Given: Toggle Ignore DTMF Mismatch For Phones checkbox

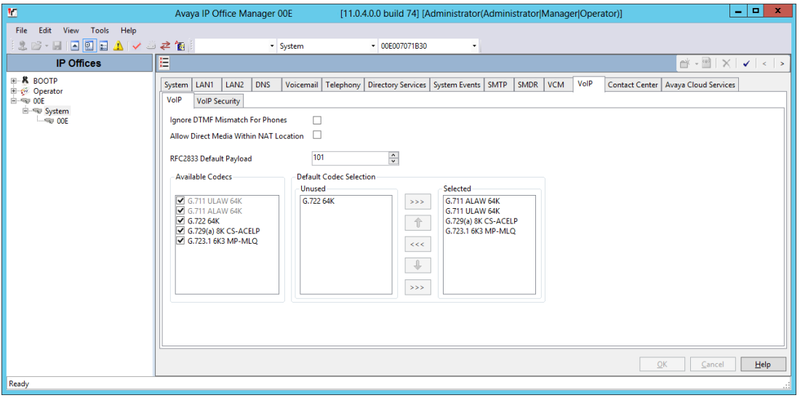Looking at the screenshot, I should tap(317, 120).
